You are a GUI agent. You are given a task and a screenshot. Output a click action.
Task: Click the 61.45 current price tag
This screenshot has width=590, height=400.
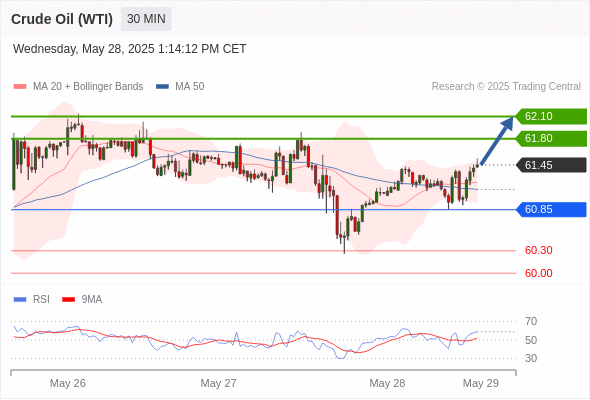point(550,165)
